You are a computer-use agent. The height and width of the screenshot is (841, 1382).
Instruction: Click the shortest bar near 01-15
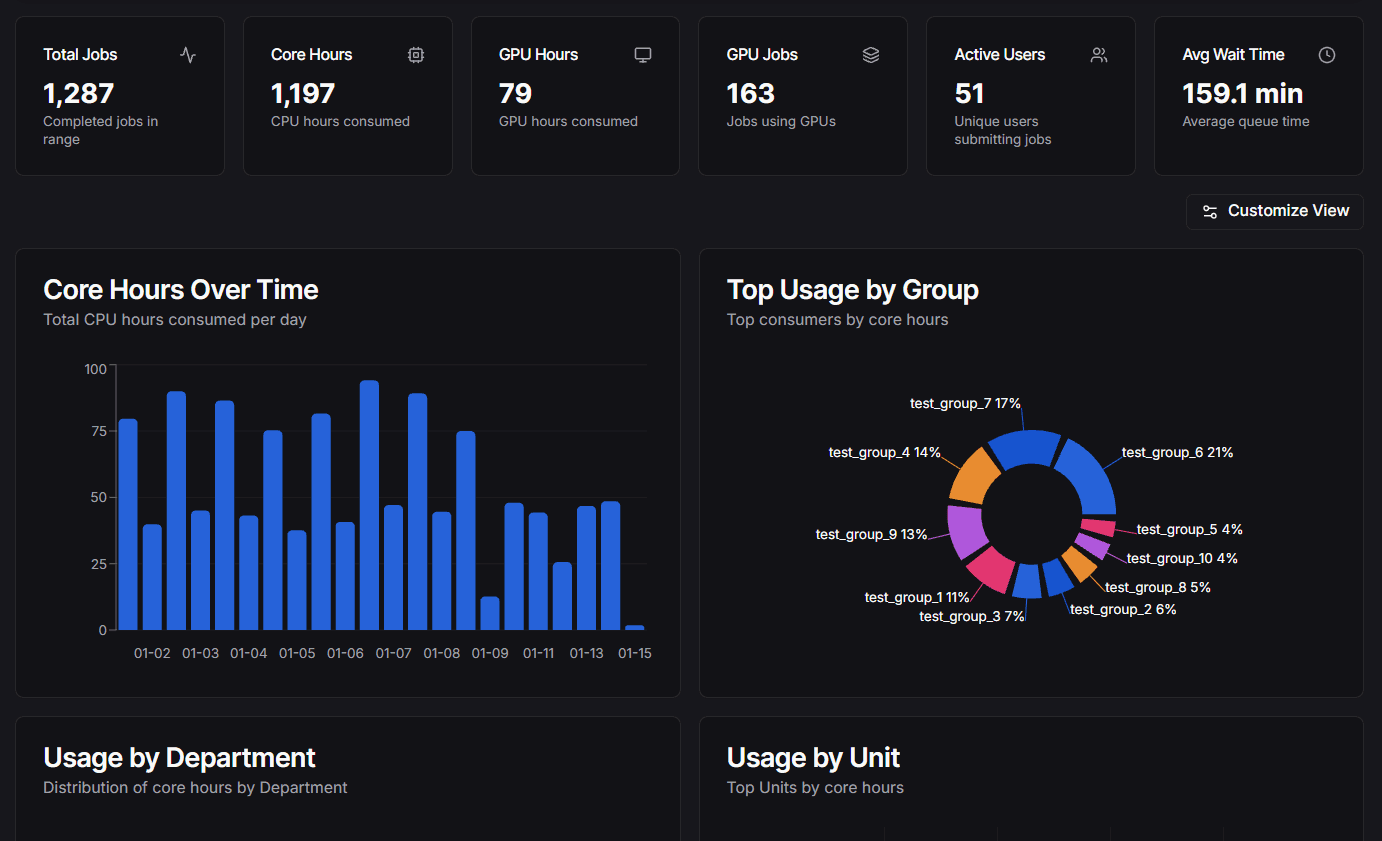click(635, 627)
